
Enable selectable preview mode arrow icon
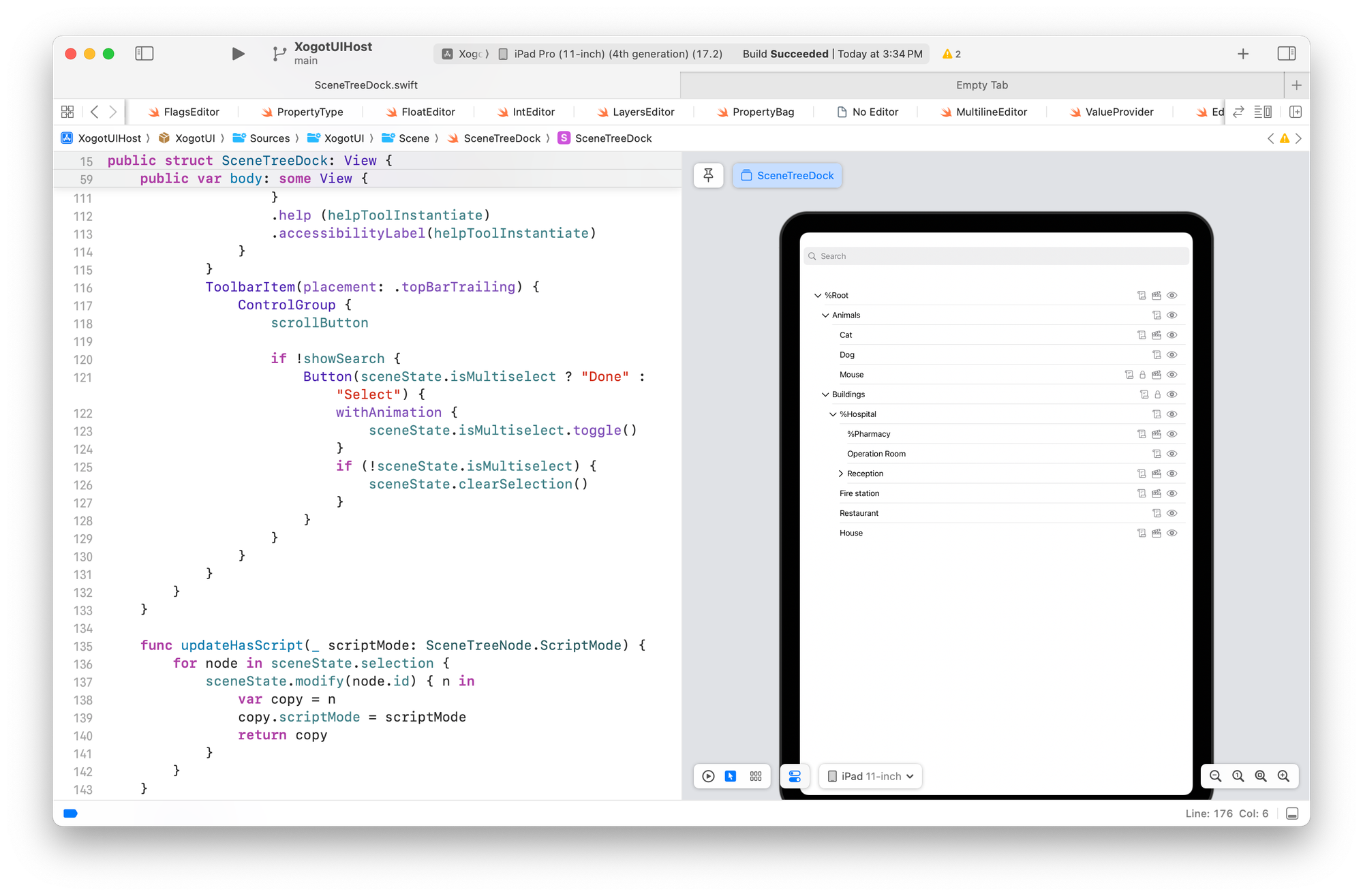click(x=731, y=776)
